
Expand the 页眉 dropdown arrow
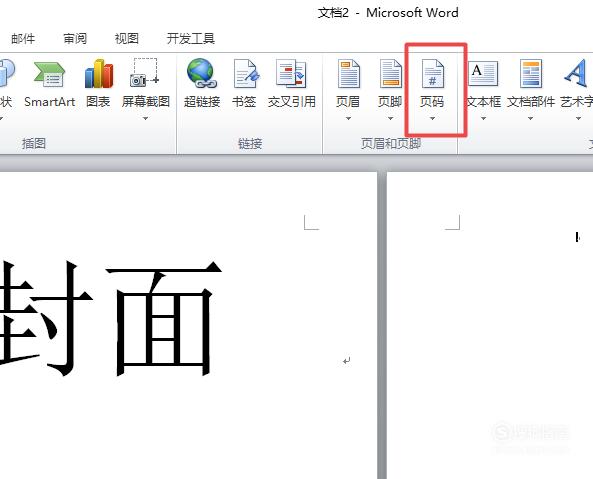pyautogui.click(x=348, y=119)
